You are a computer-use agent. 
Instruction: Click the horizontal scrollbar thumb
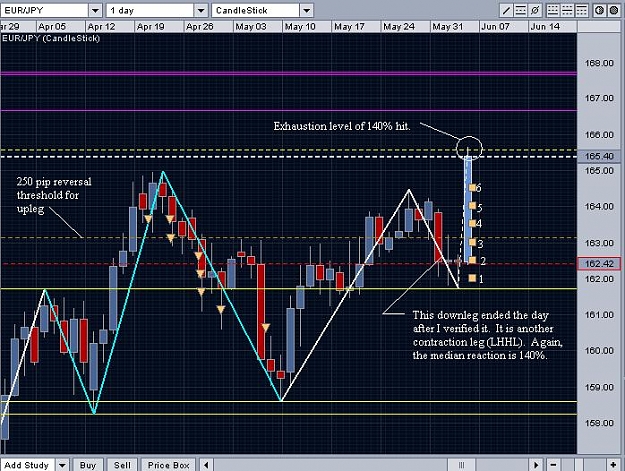coord(461,465)
